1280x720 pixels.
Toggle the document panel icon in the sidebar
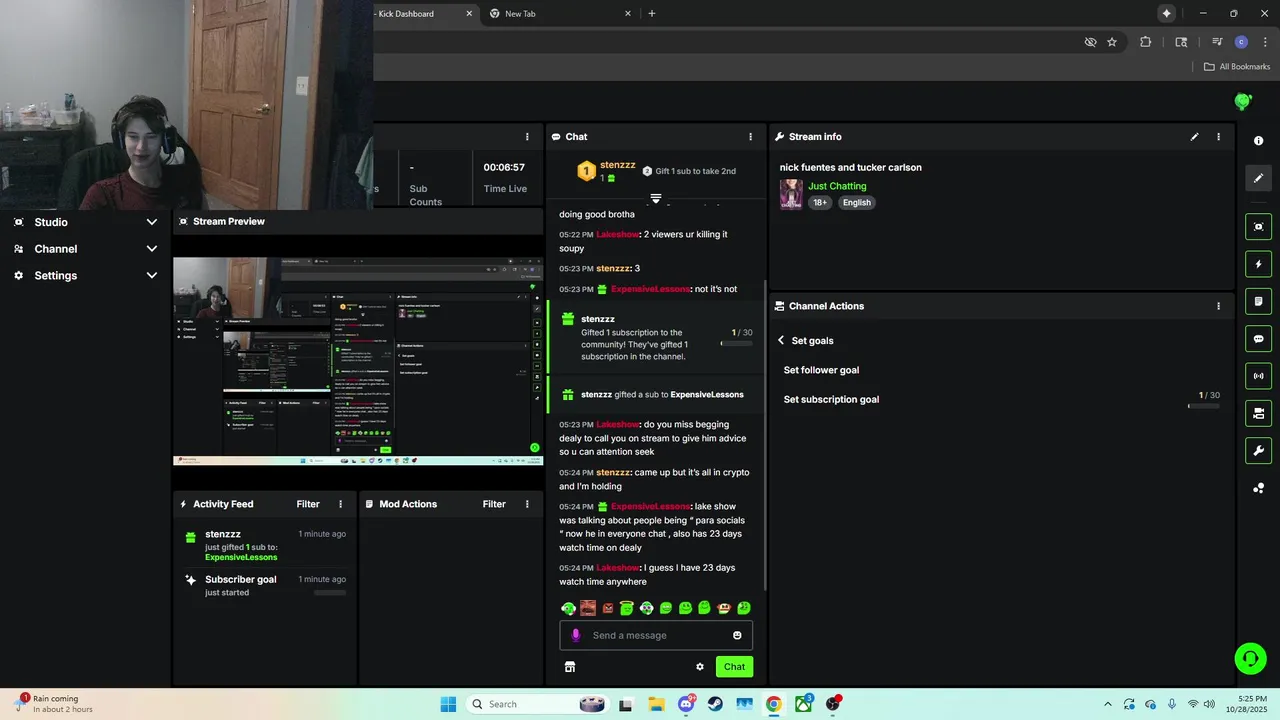point(1258,301)
